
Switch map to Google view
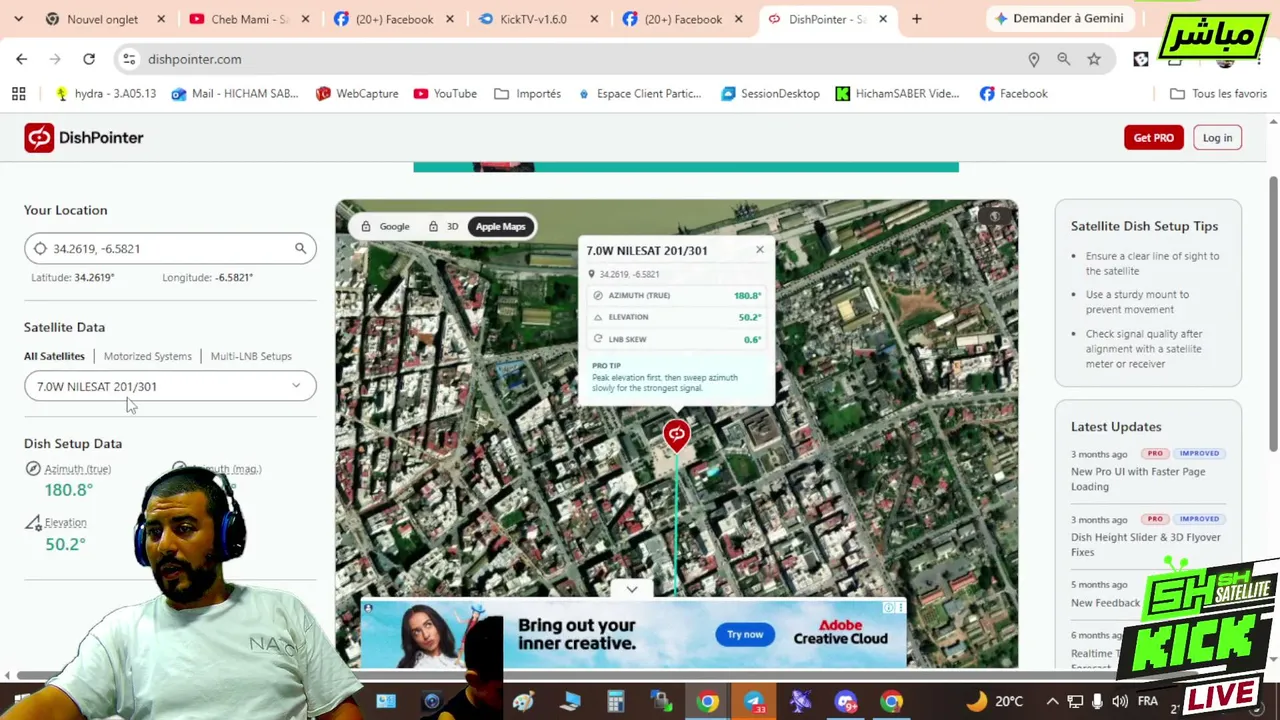(x=385, y=226)
